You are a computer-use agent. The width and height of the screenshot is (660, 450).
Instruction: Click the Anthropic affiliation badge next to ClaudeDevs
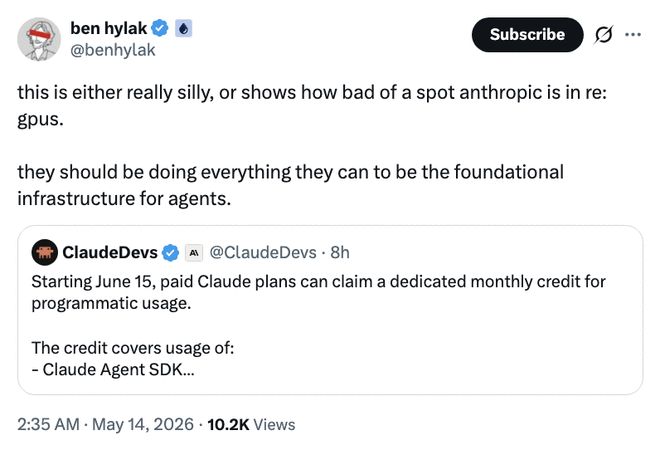point(194,253)
